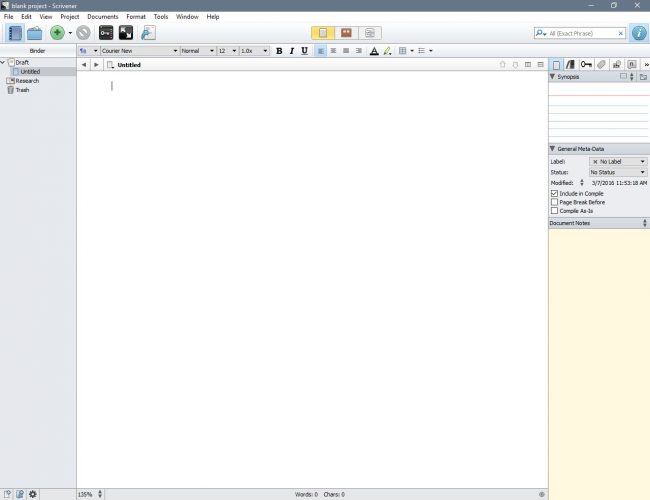Show References pane in inspector

571,64
